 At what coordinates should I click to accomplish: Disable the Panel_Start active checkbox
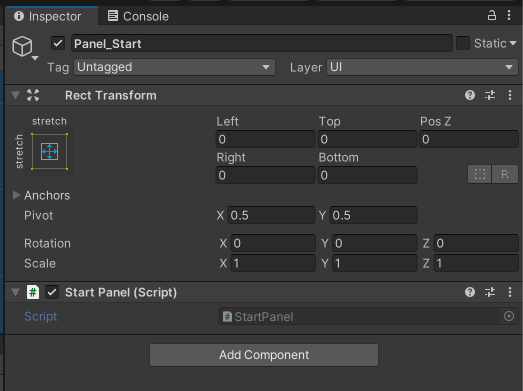coord(58,43)
